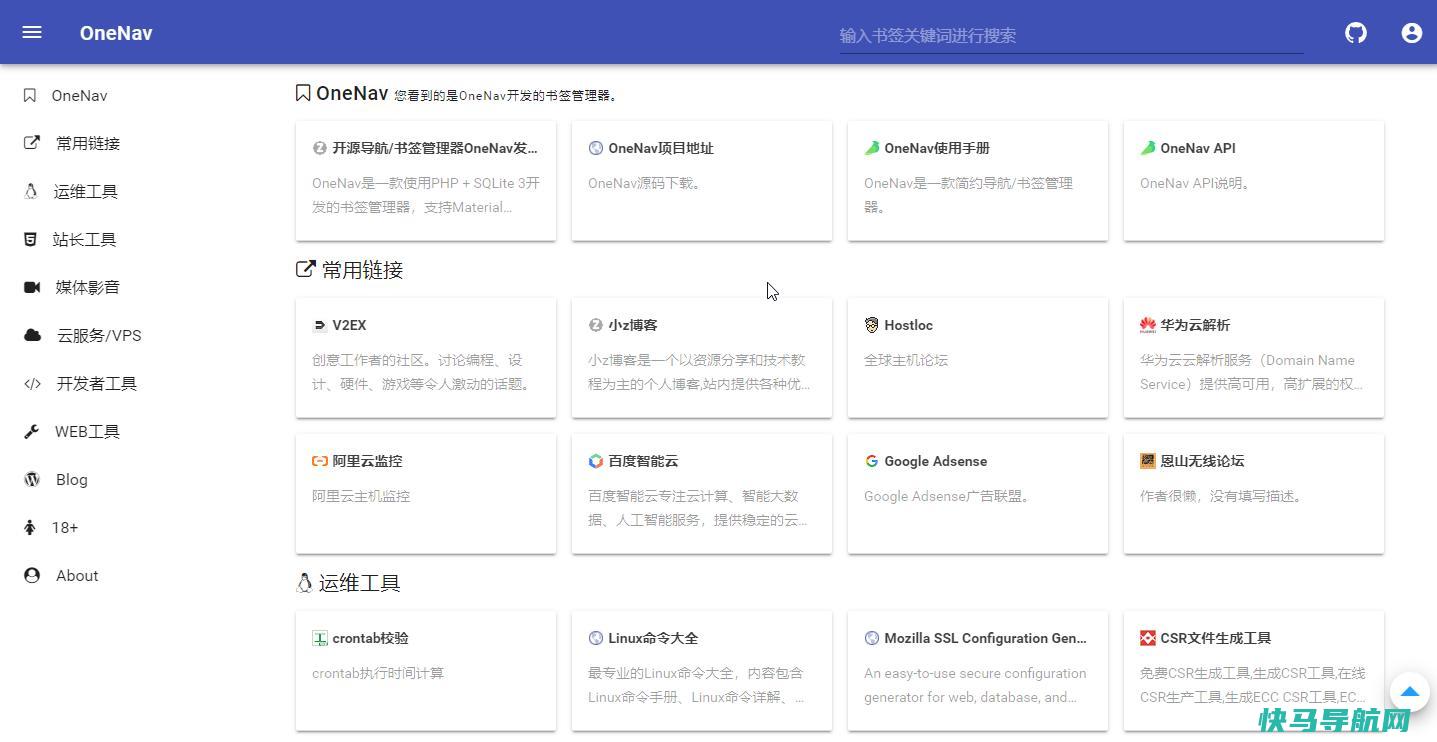
Task: Open the user account icon
Action: coord(1412,33)
